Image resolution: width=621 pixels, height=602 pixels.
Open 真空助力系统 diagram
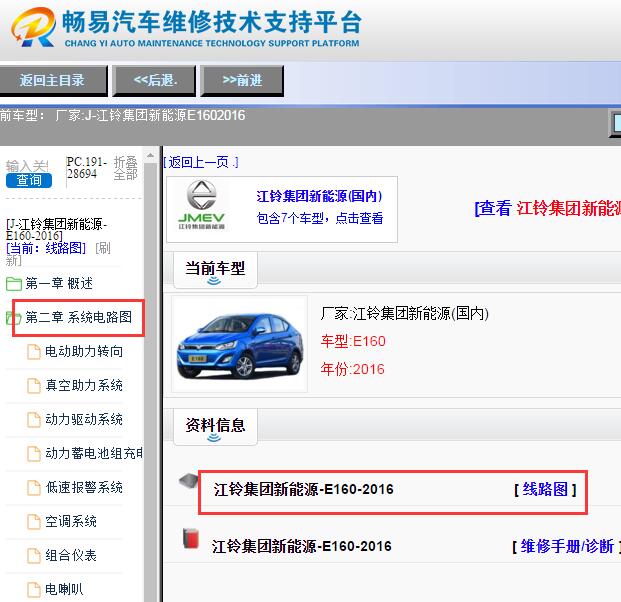click(x=84, y=386)
